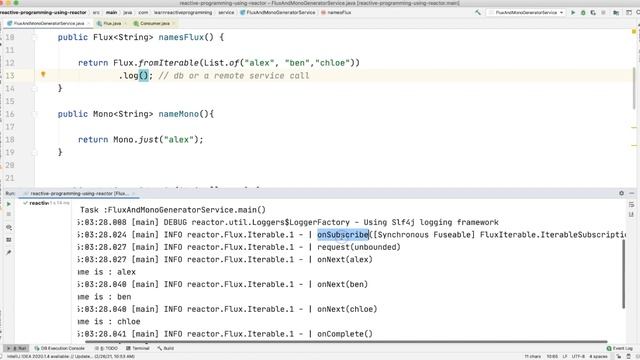Click the '4 spaces' indent setting in the status bar

pyautogui.click(x=598, y=357)
